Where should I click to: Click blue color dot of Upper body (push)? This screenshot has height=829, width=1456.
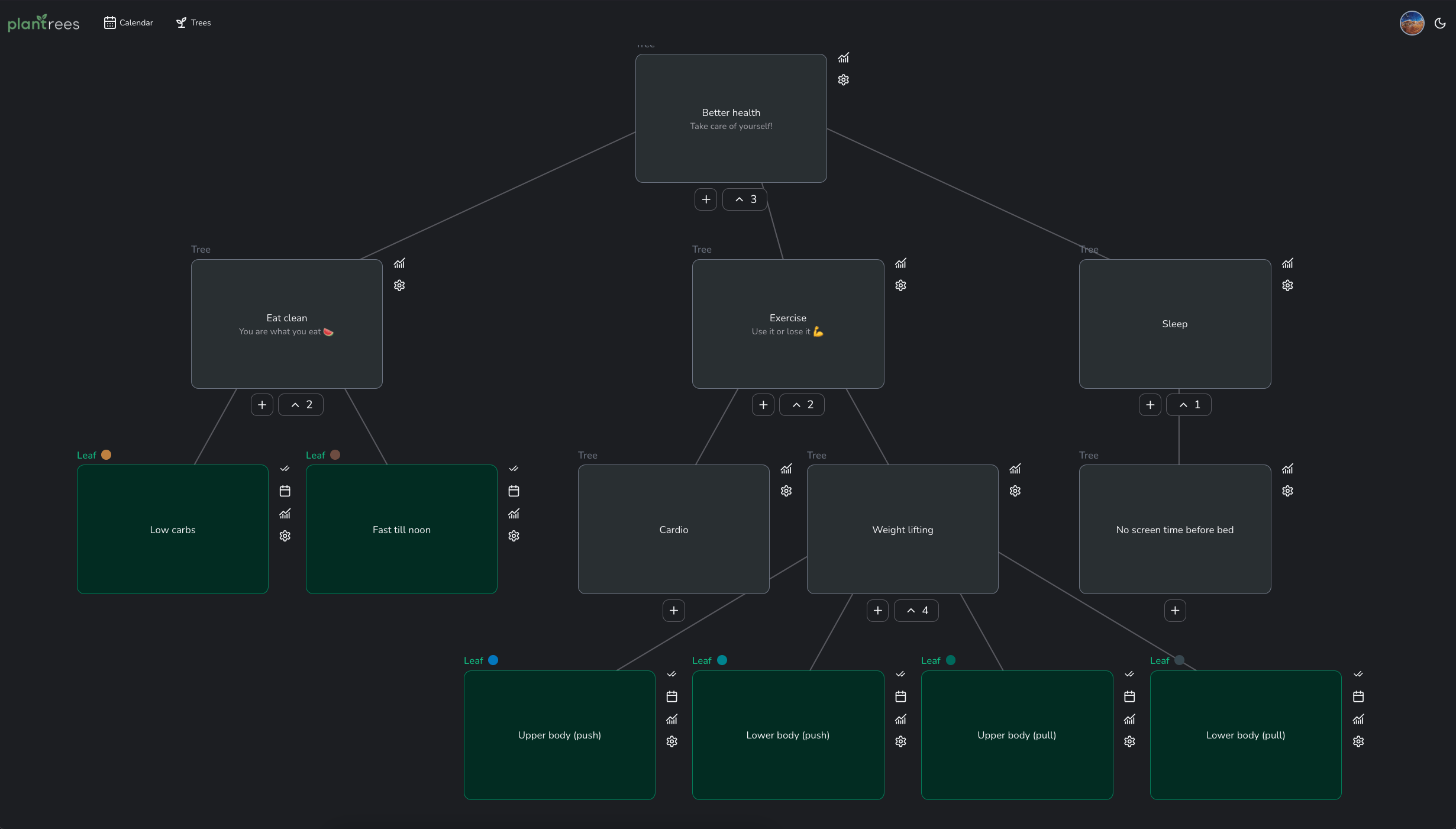coord(493,660)
